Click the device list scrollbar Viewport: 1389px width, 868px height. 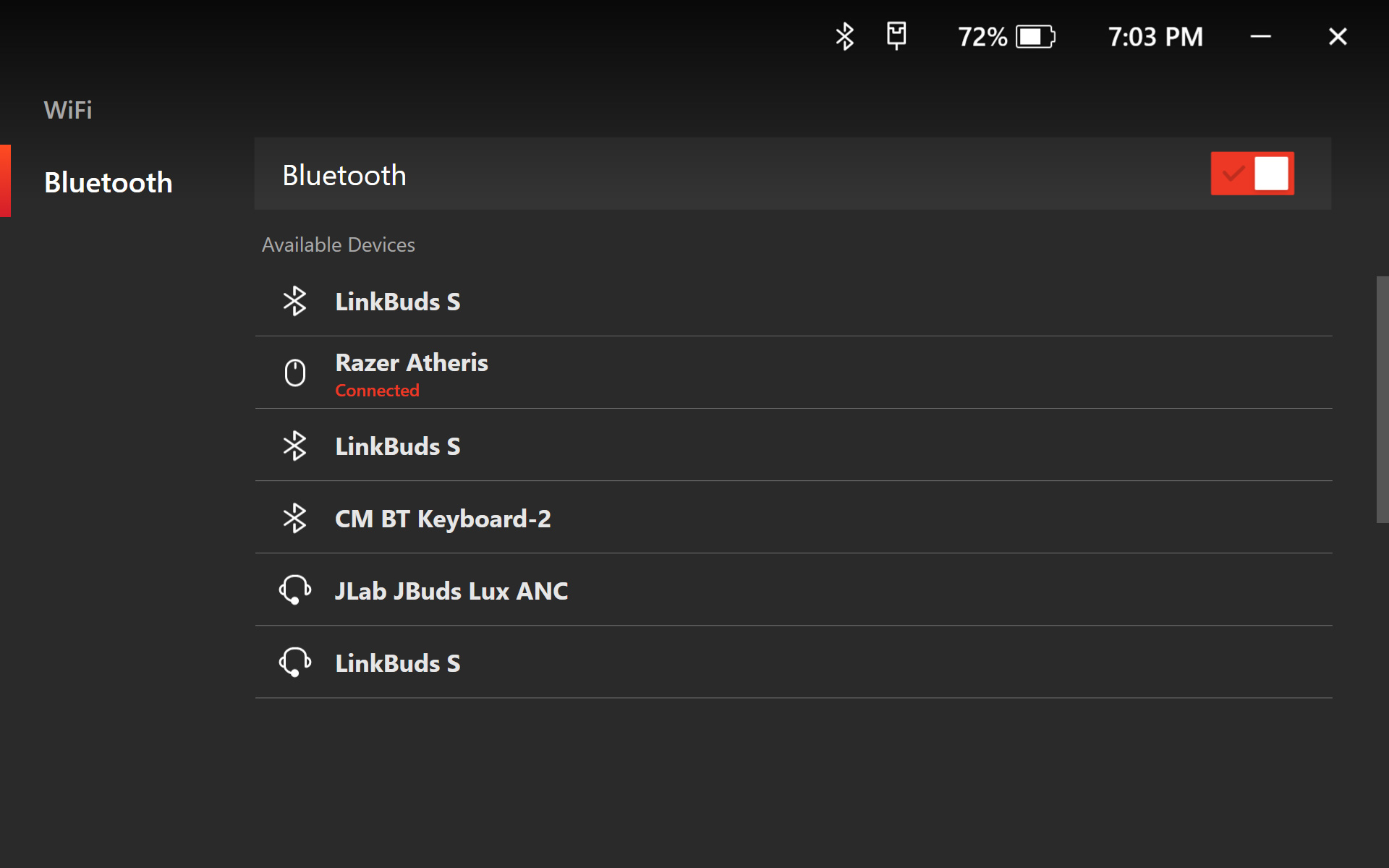(1382, 399)
